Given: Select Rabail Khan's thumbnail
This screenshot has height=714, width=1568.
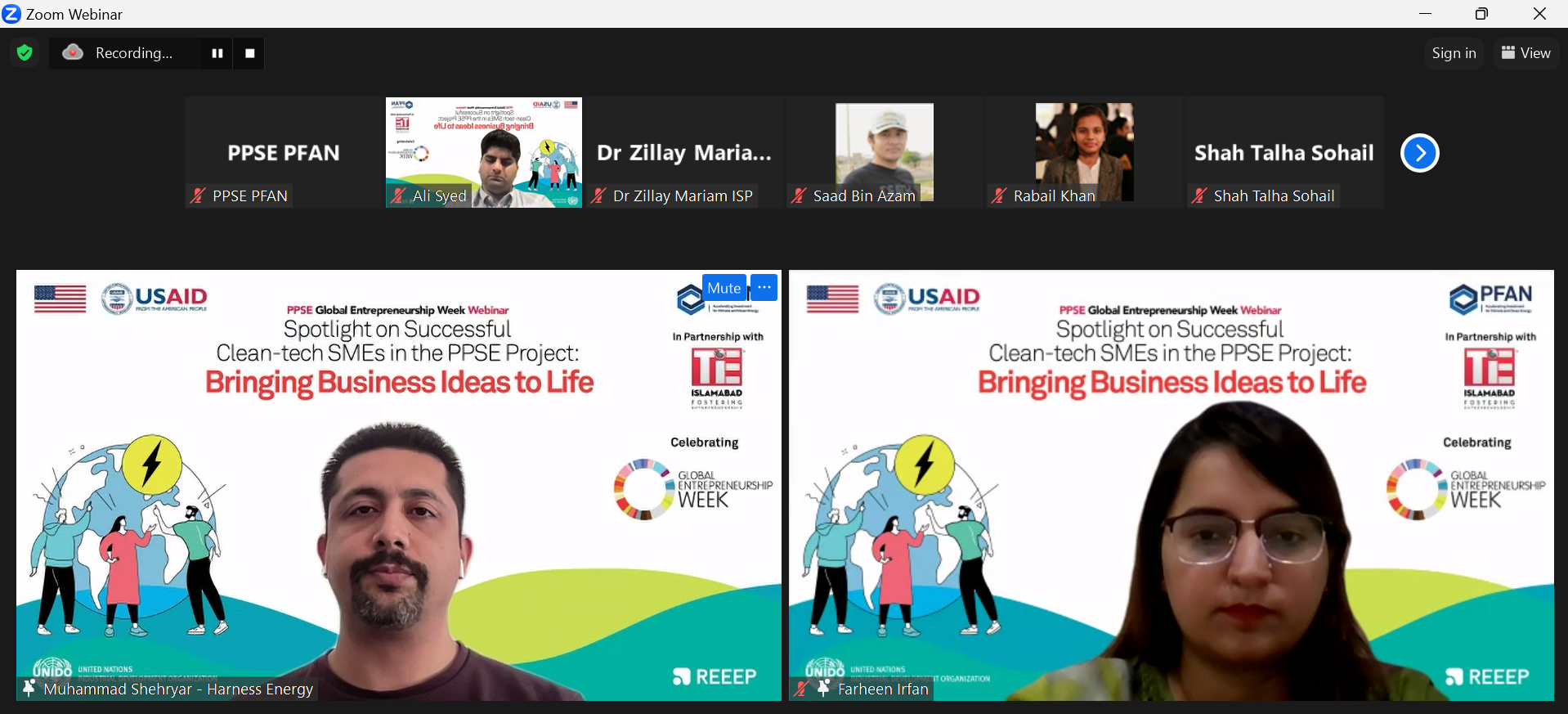Looking at the screenshot, I should coord(1084,152).
